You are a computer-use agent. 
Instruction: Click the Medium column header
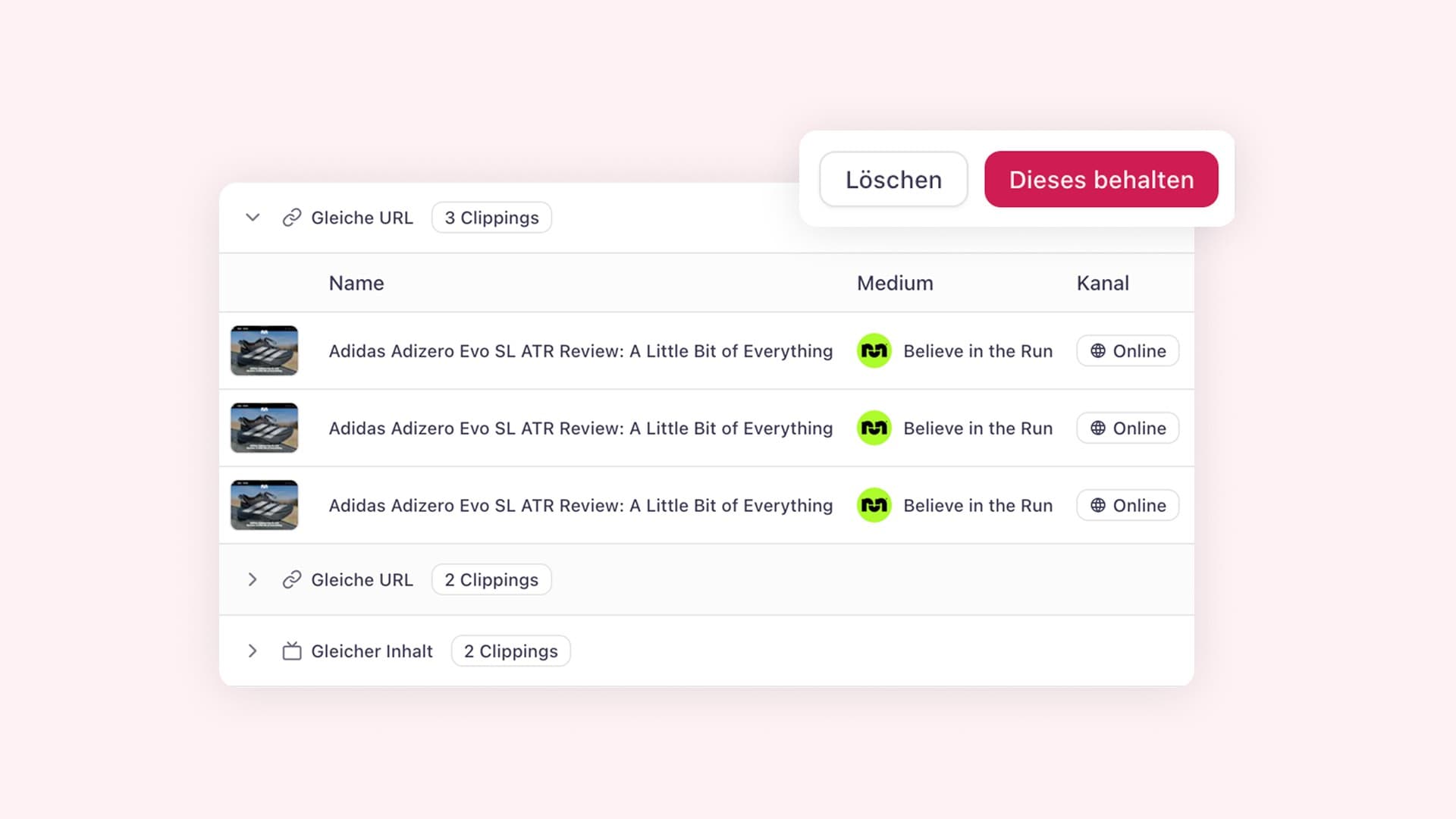coord(895,283)
